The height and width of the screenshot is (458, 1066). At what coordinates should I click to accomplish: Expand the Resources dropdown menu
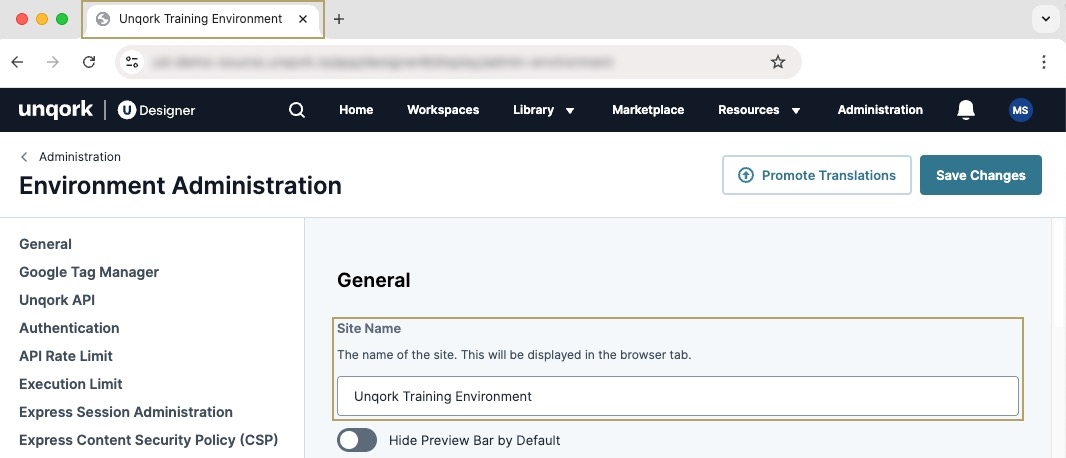(759, 109)
